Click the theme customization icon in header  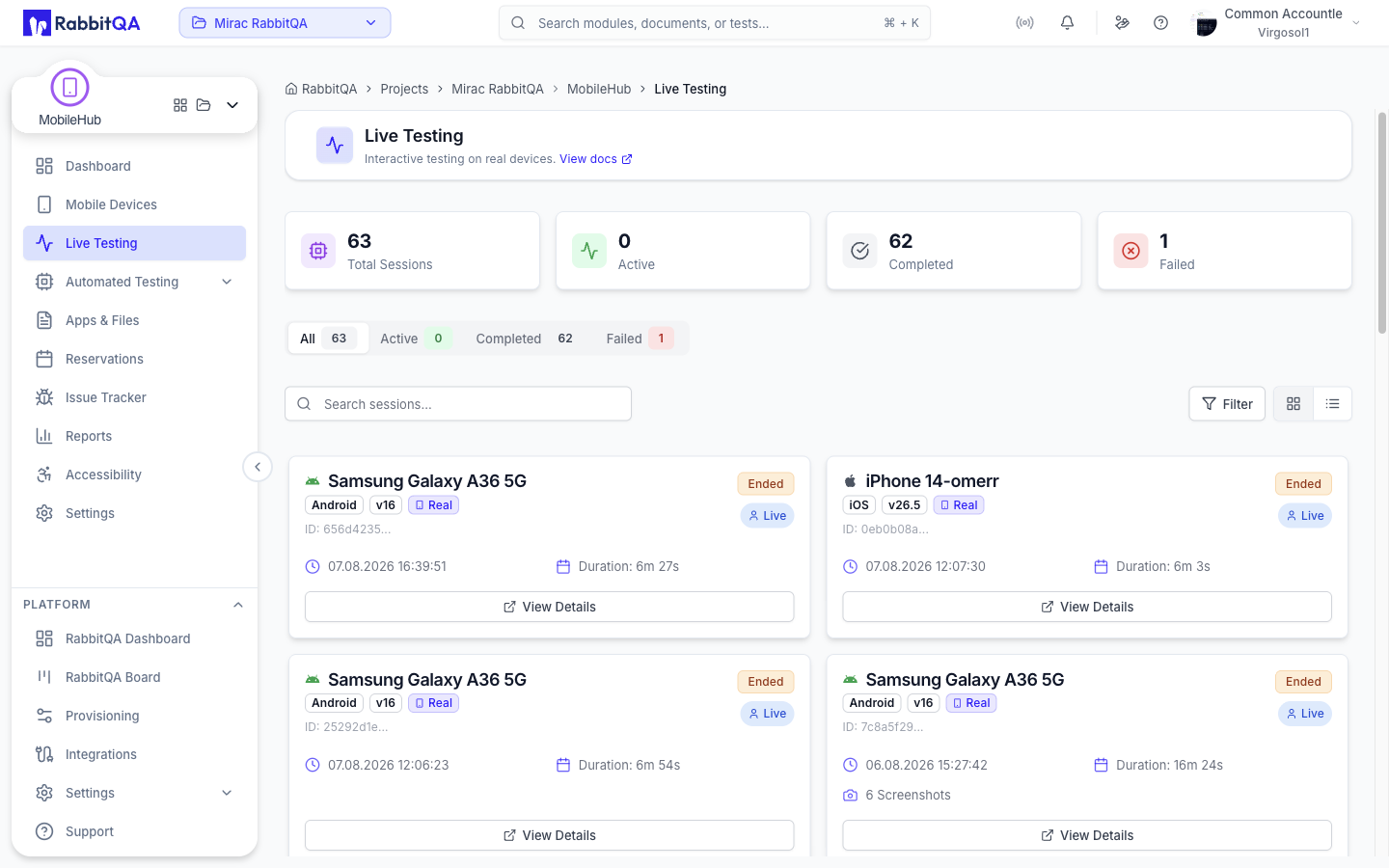click(1122, 23)
